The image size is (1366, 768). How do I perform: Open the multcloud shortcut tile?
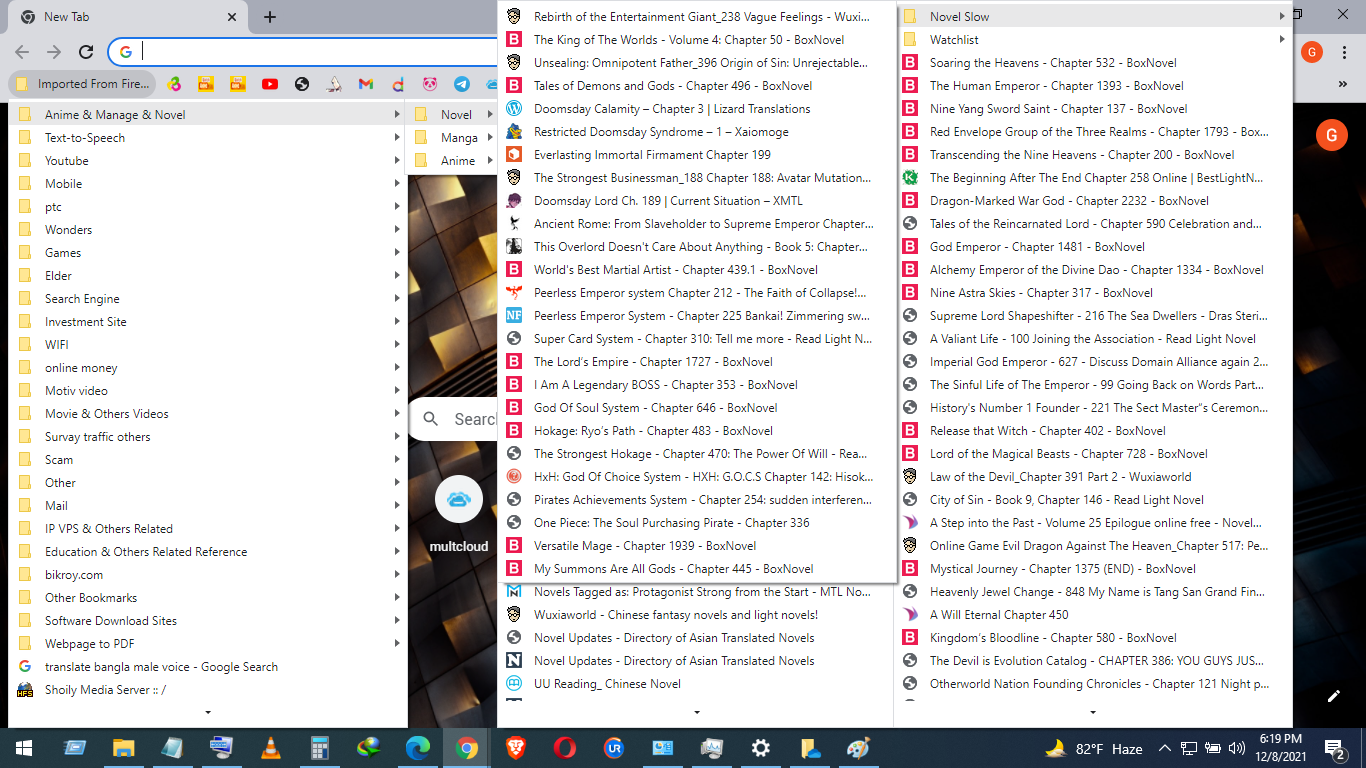[459, 516]
